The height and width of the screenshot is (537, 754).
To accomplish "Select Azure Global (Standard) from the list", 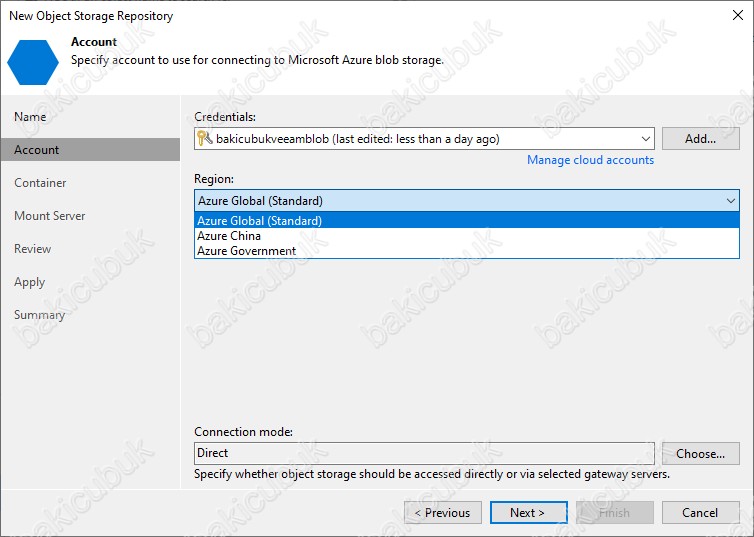I will coord(466,221).
